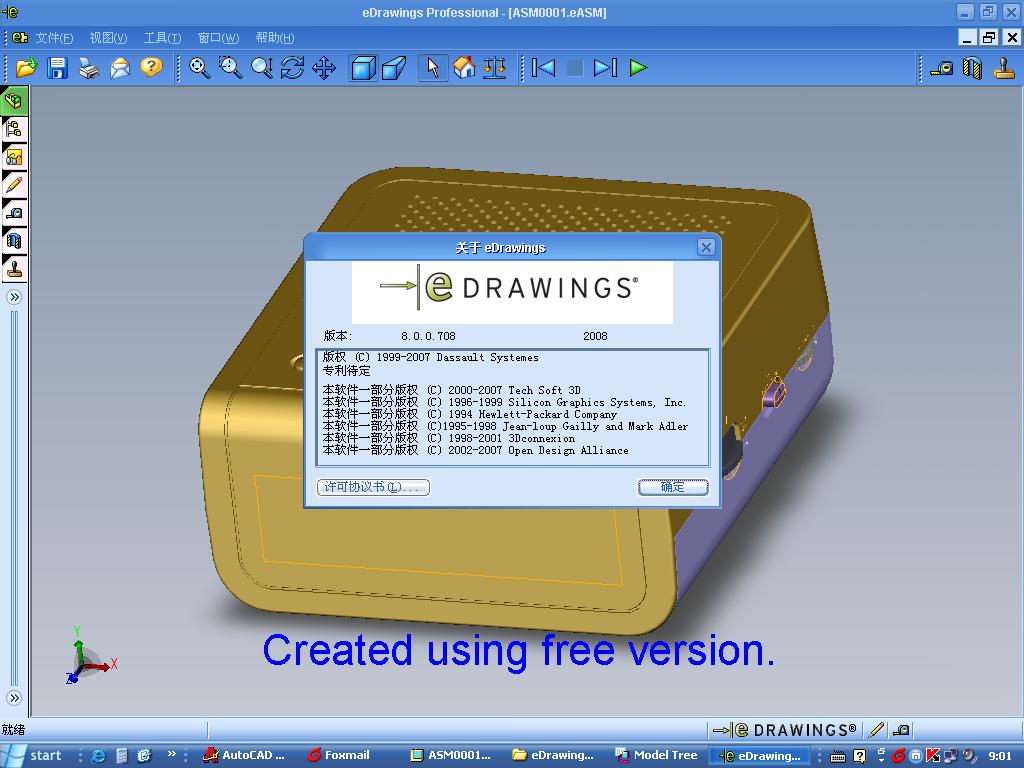The height and width of the screenshot is (768, 1024).
Task: Open the Configurations tree tab in sidebar
Action: (14, 129)
